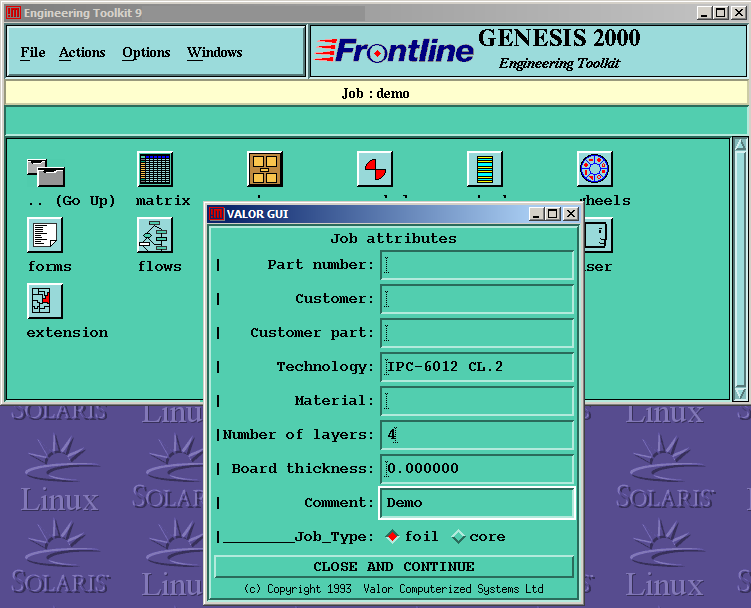
Task: Maximize the Engineering Toolkit 9 window
Action: 721,13
